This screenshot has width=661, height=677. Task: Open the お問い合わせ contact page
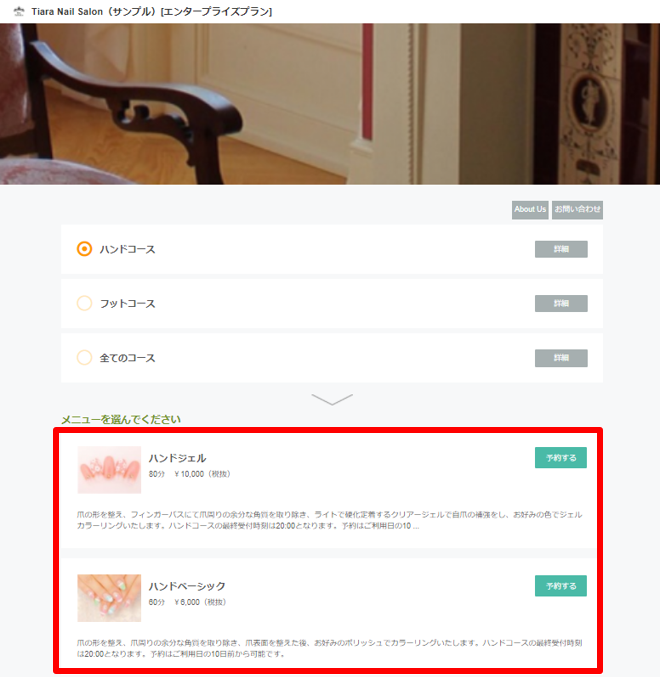(x=577, y=209)
